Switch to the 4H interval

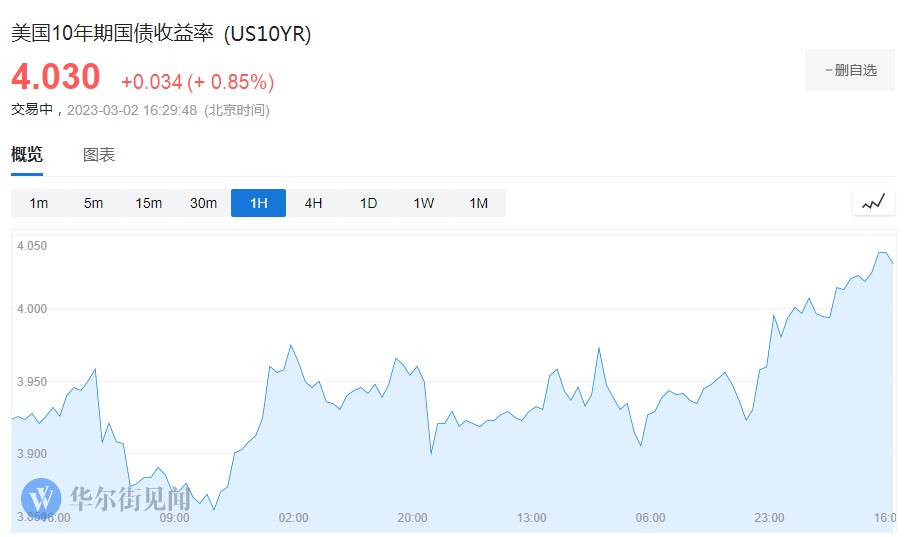pyautogui.click(x=313, y=203)
